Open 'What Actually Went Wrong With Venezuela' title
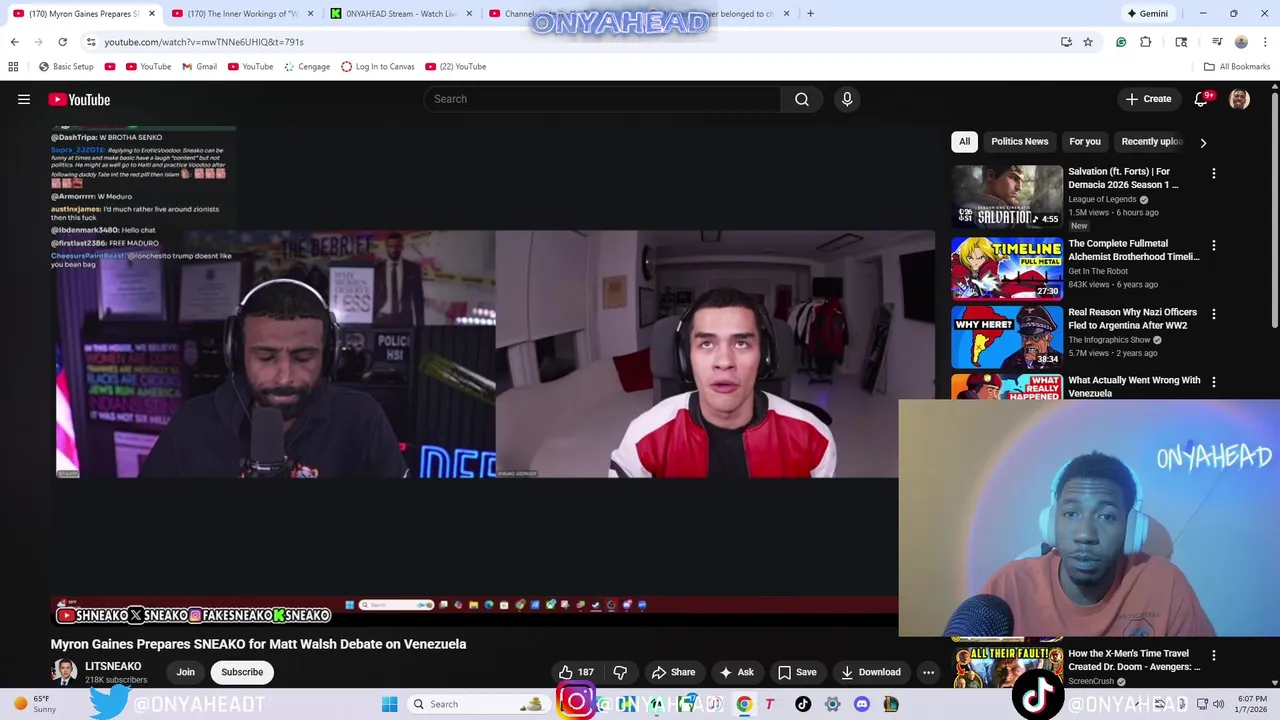Viewport: 1280px width, 720px height. 1134,387
